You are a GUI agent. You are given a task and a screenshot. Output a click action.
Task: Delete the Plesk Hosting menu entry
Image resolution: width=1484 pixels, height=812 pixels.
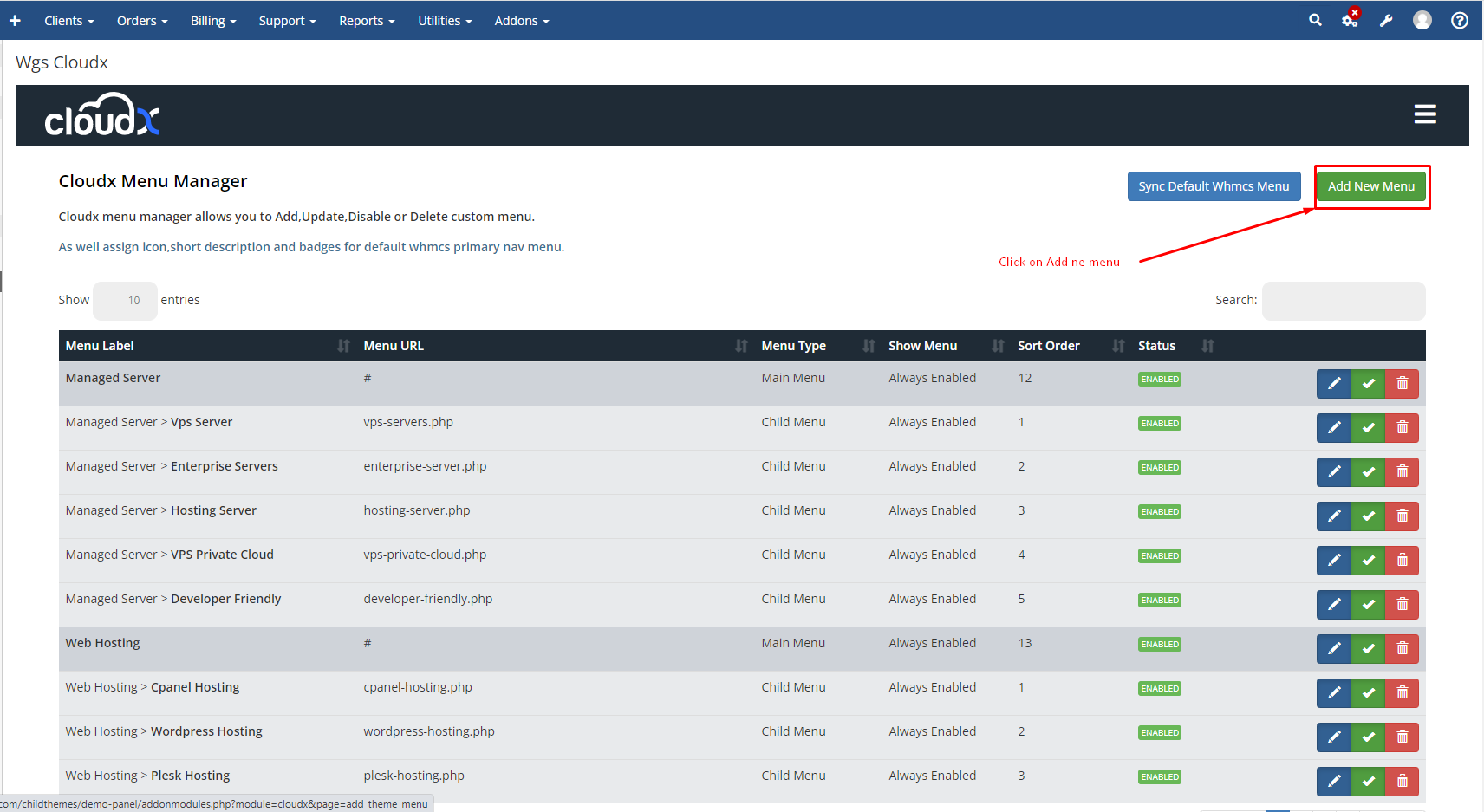coord(1403,782)
